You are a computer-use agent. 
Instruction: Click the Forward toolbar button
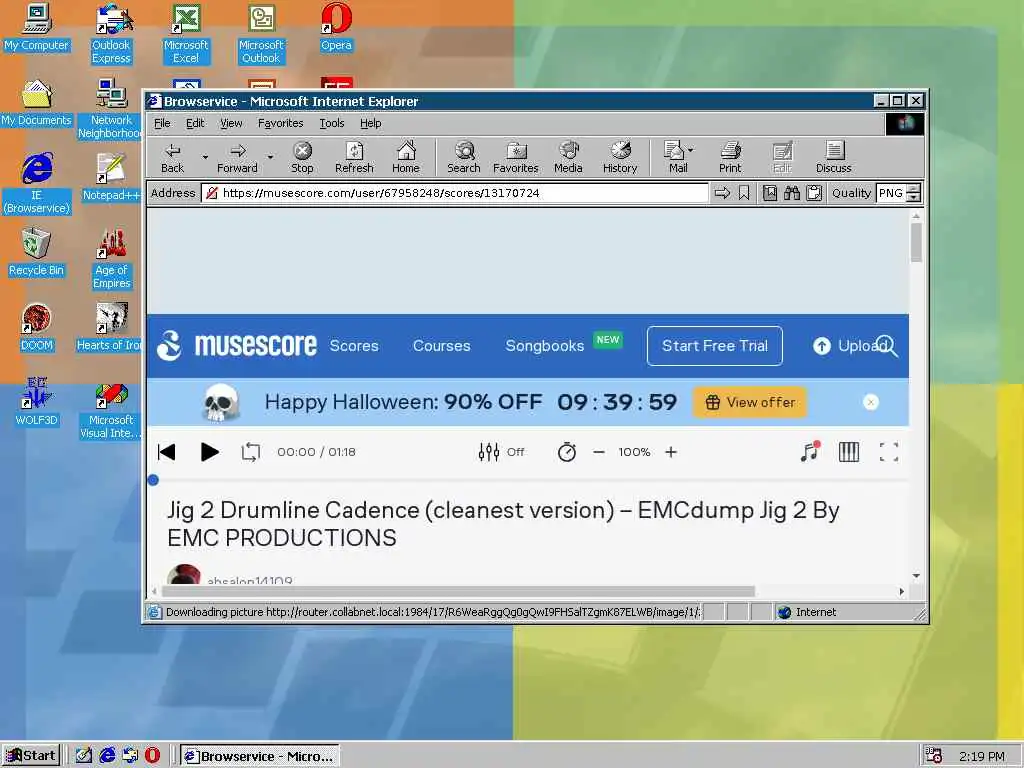coord(237,157)
